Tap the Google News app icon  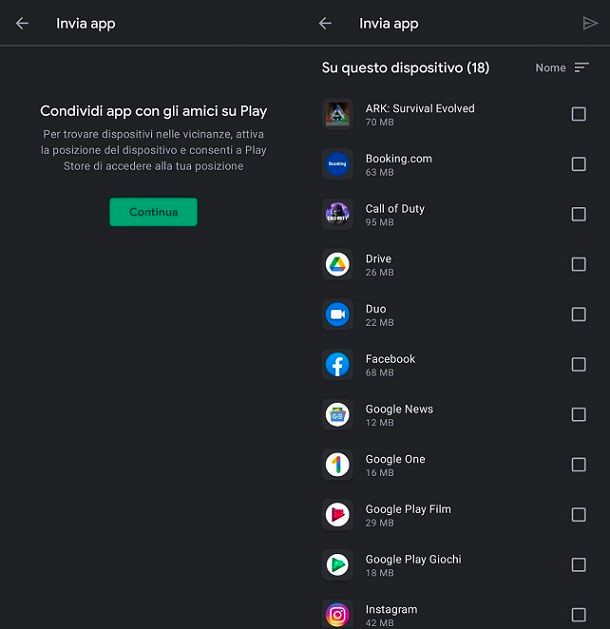(337, 414)
